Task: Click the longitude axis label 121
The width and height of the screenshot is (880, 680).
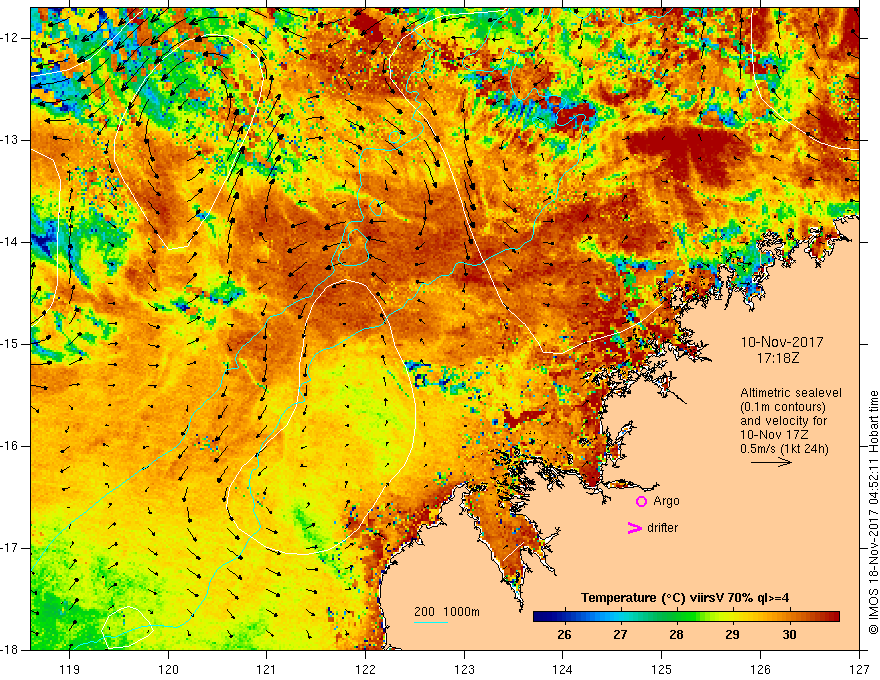Action: tap(267, 669)
